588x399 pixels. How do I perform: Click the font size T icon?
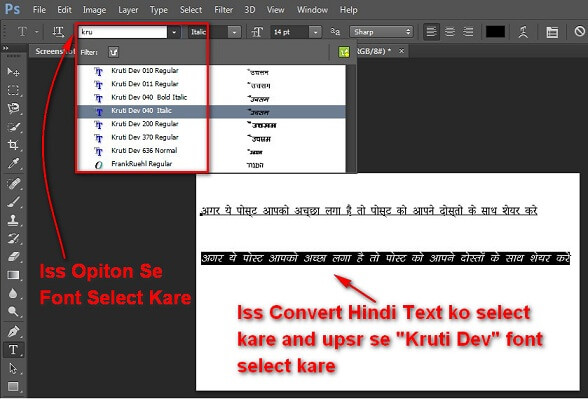tap(257, 32)
